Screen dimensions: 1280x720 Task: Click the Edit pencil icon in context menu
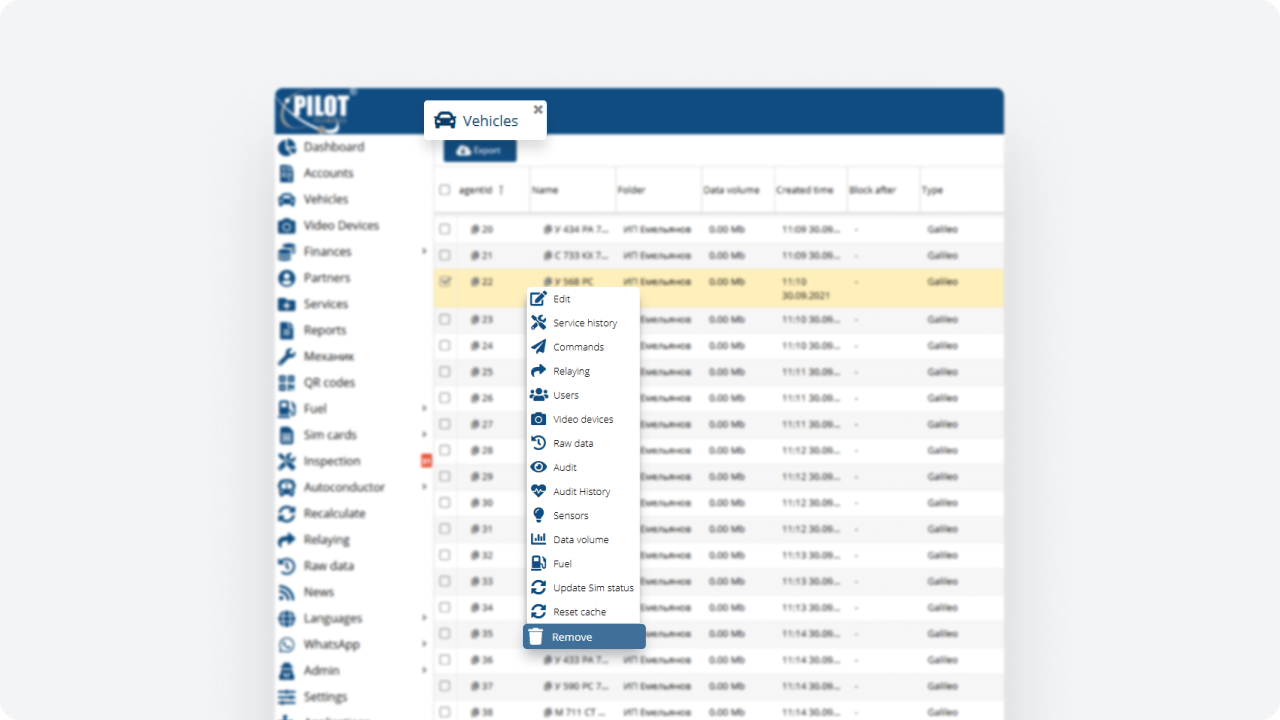[538, 299]
